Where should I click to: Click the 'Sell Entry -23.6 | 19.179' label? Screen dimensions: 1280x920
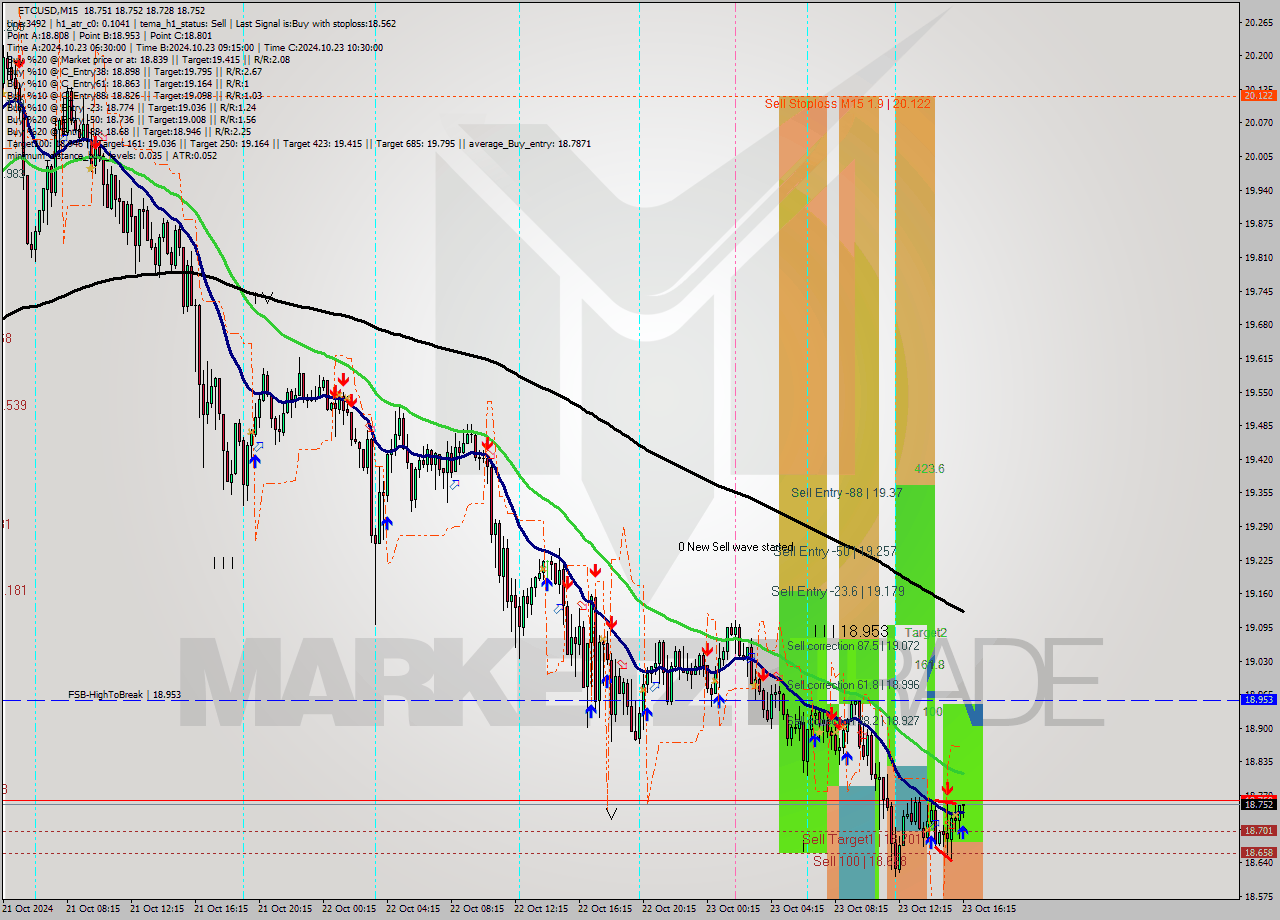click(838, 591)
